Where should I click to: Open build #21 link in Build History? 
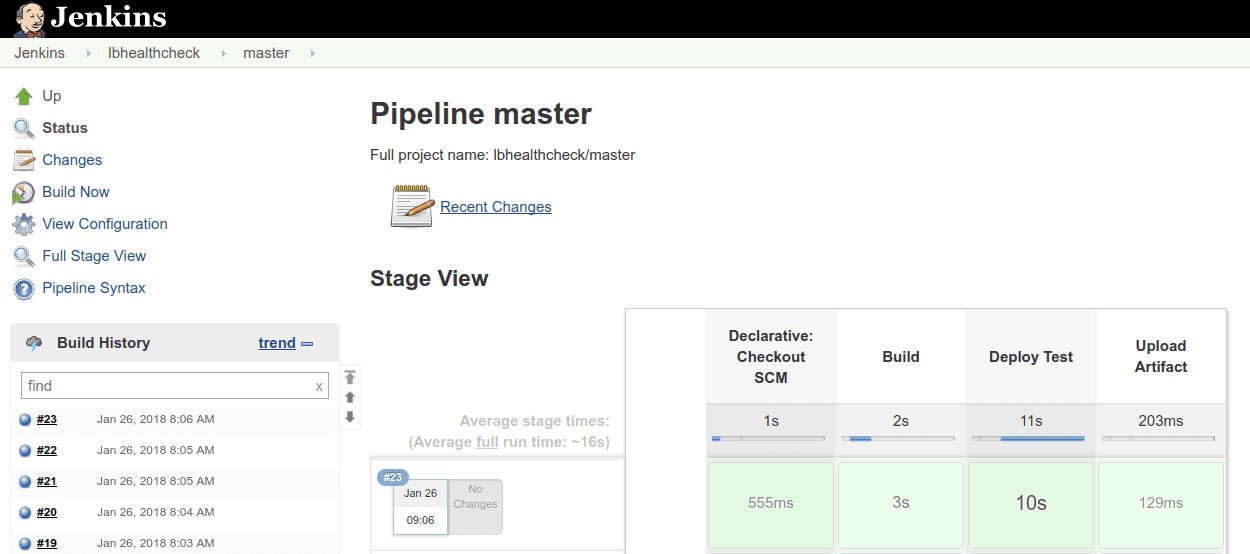47,482
